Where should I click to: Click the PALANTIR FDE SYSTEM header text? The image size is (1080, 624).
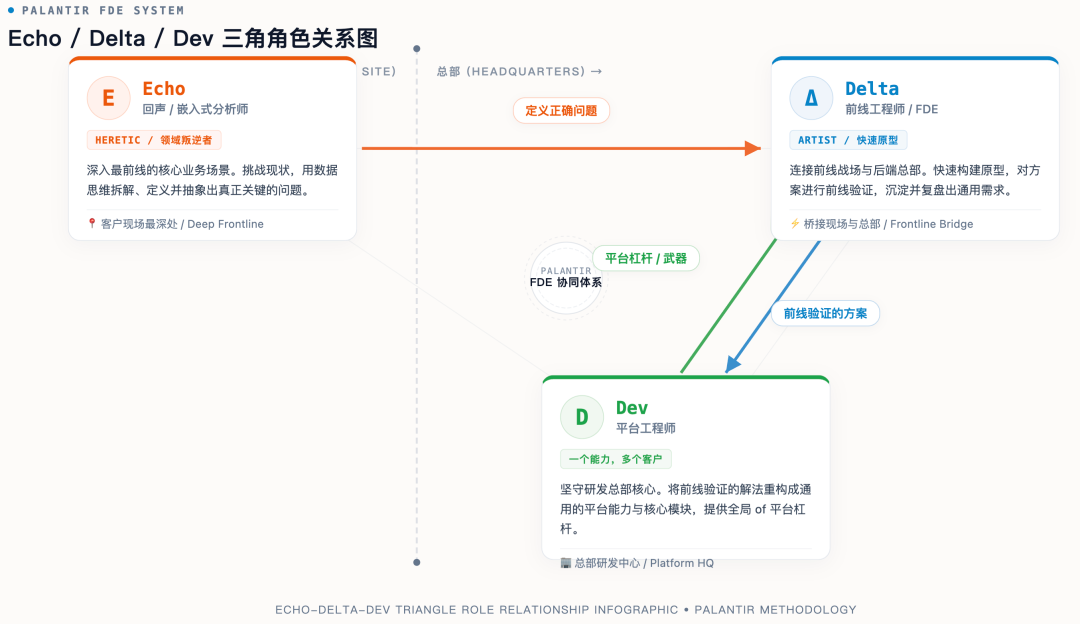pos(103,10)
